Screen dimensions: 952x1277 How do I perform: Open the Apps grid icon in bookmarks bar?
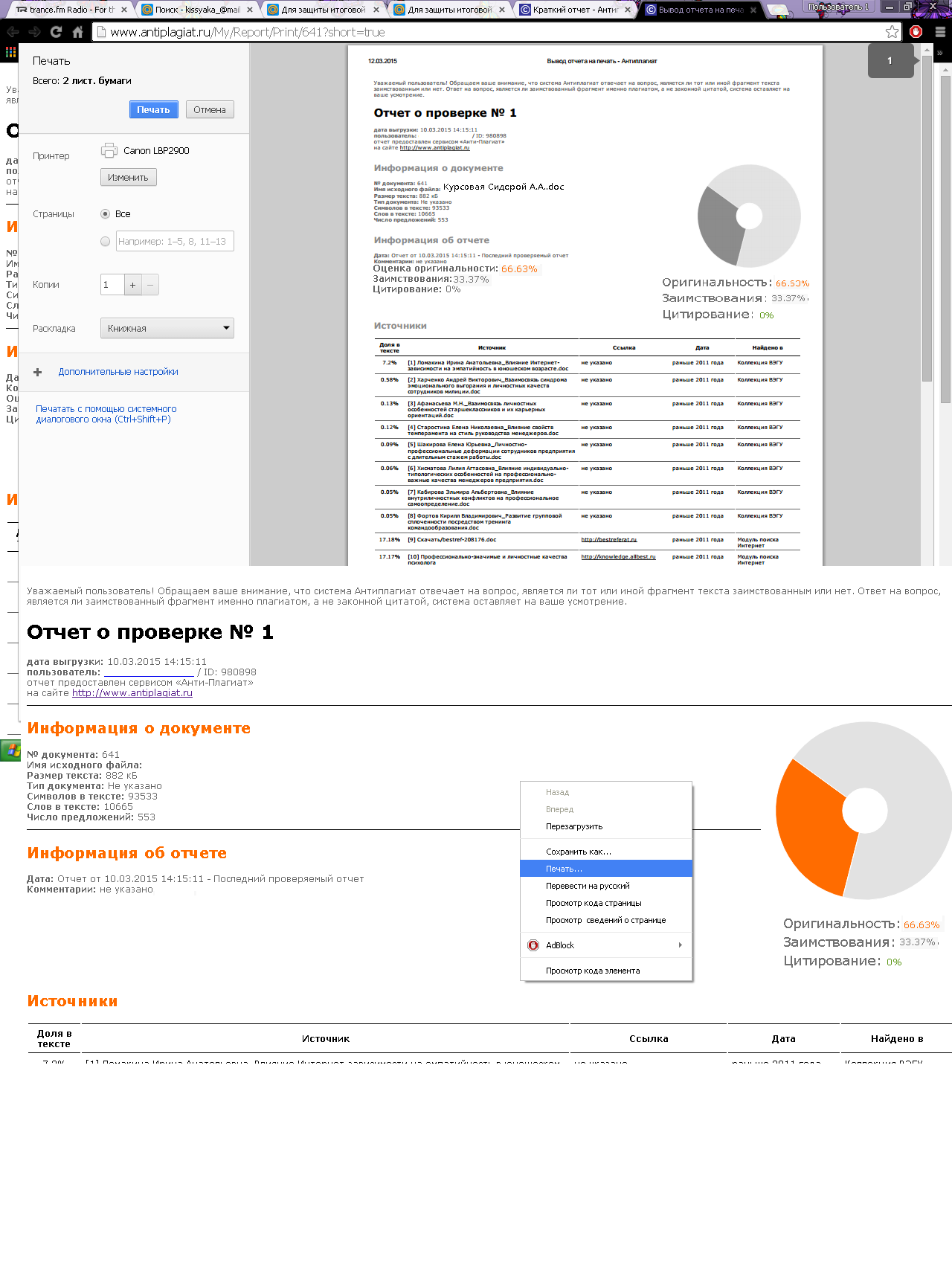(x=10, y=52)
